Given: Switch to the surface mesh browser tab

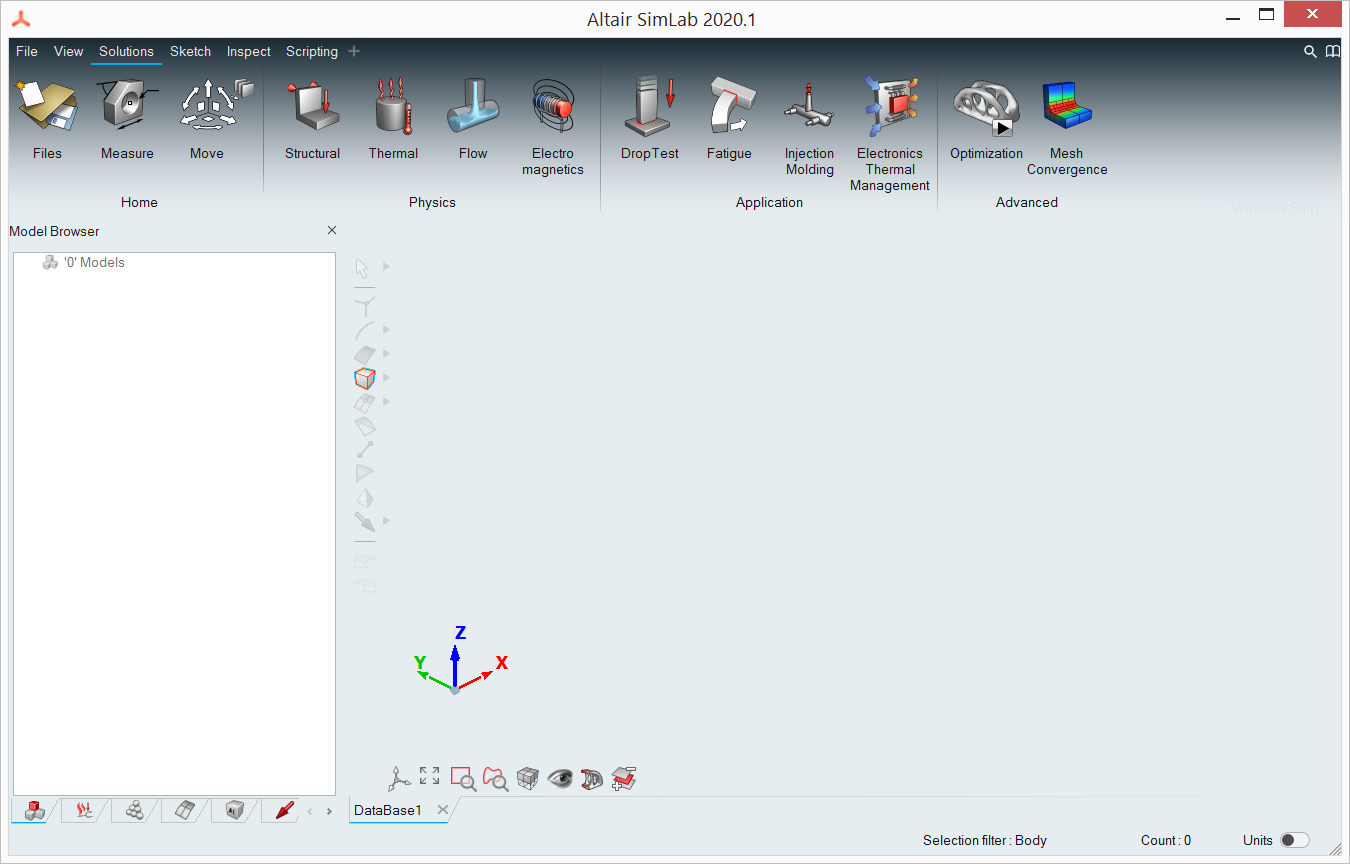Looking at the screenshot, I should (x=185, y=810).
